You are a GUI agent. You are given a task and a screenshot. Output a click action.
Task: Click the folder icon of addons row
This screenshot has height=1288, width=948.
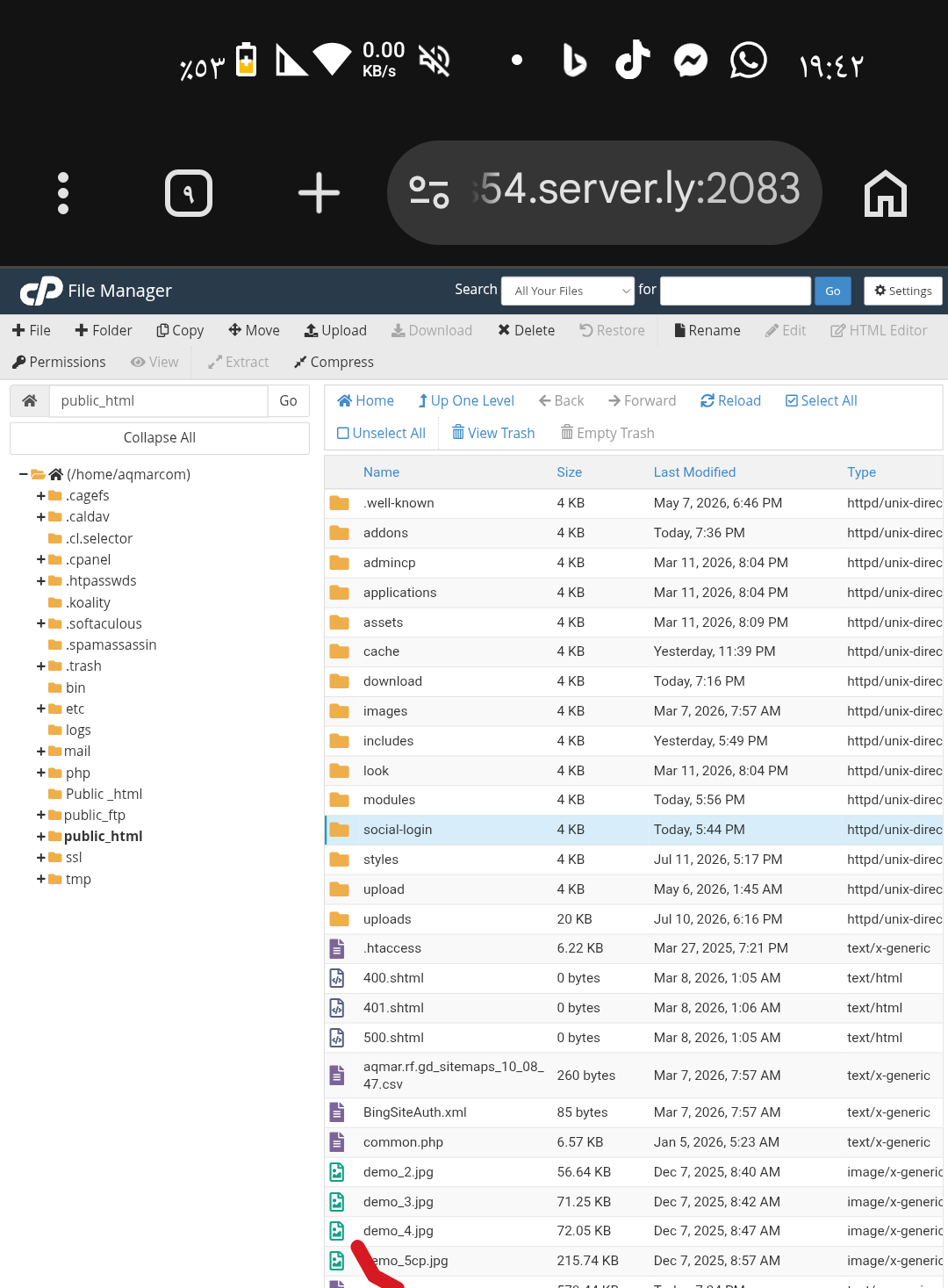339,533
